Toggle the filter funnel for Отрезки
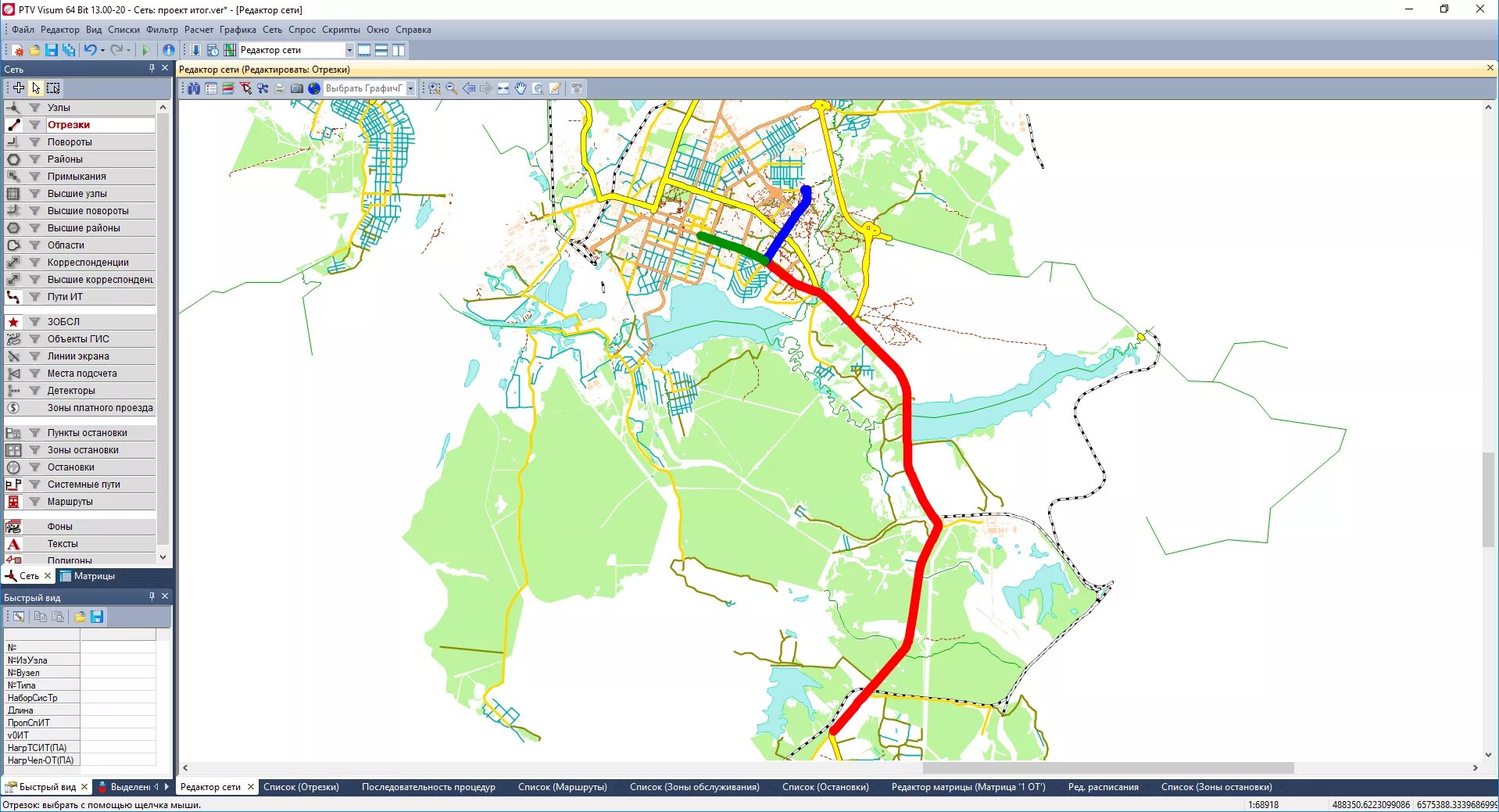Viewport: 1499px width, 812px height. click(x=34, y=125)
